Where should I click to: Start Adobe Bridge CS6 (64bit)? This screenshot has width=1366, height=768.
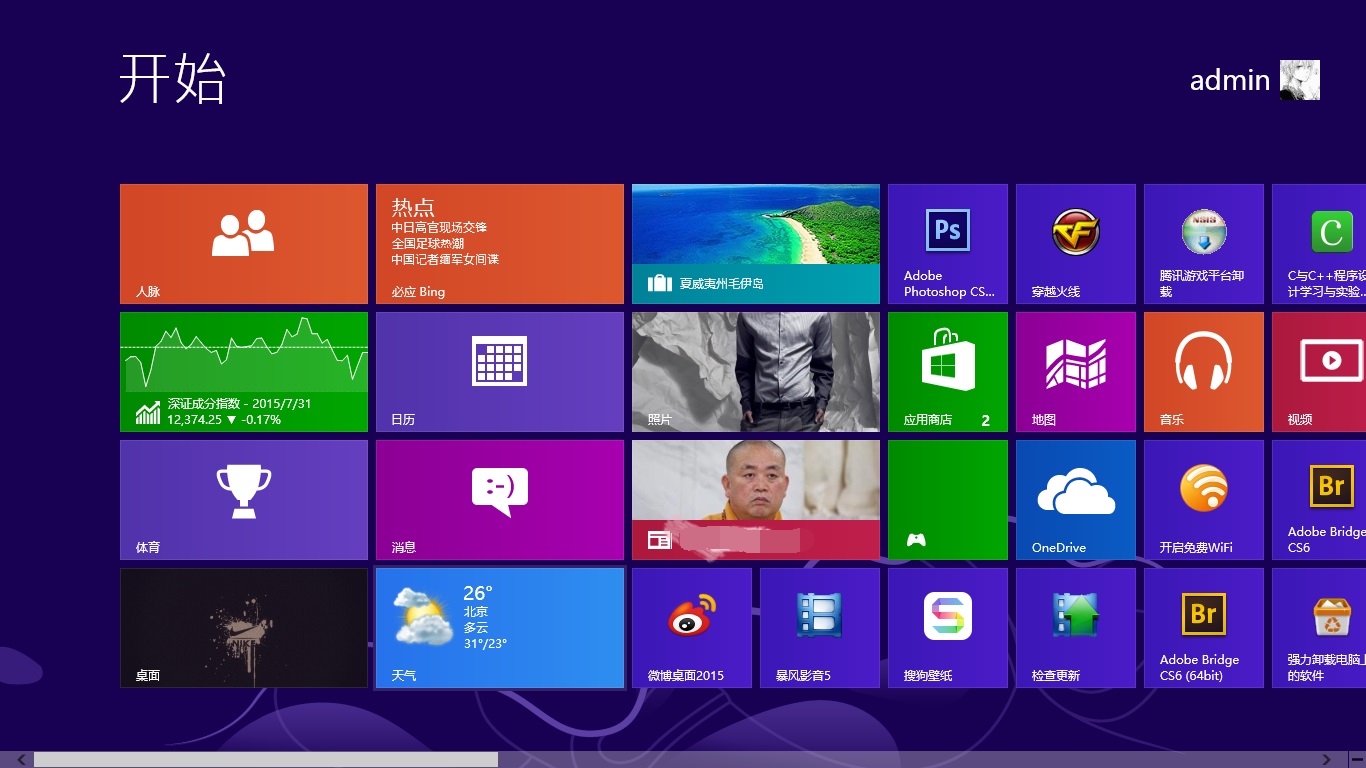[1203, 627]
